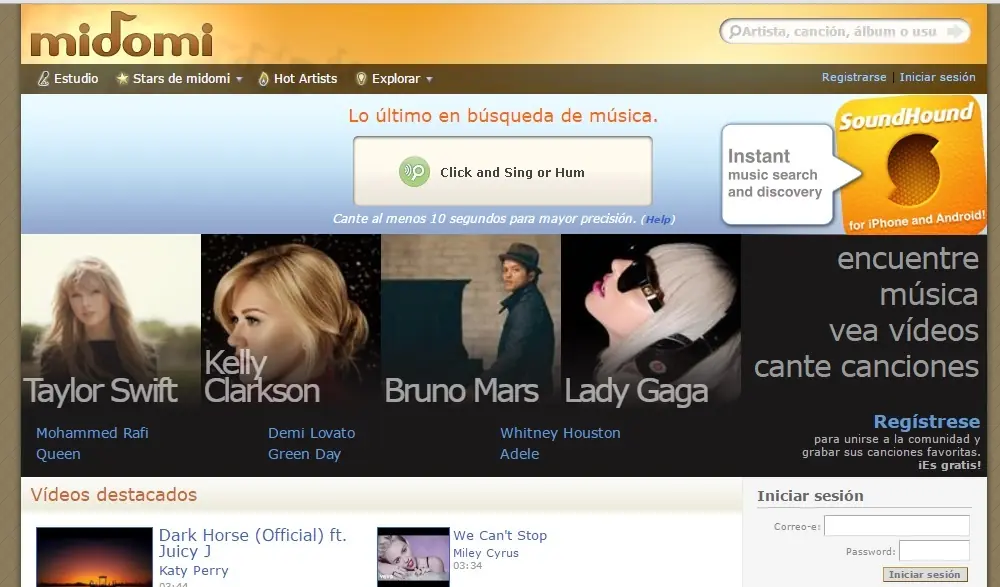The height and width of the screenshot is (587, 1000).
Task: Click the Katy Perry artist name
Action: click(193, 570)
